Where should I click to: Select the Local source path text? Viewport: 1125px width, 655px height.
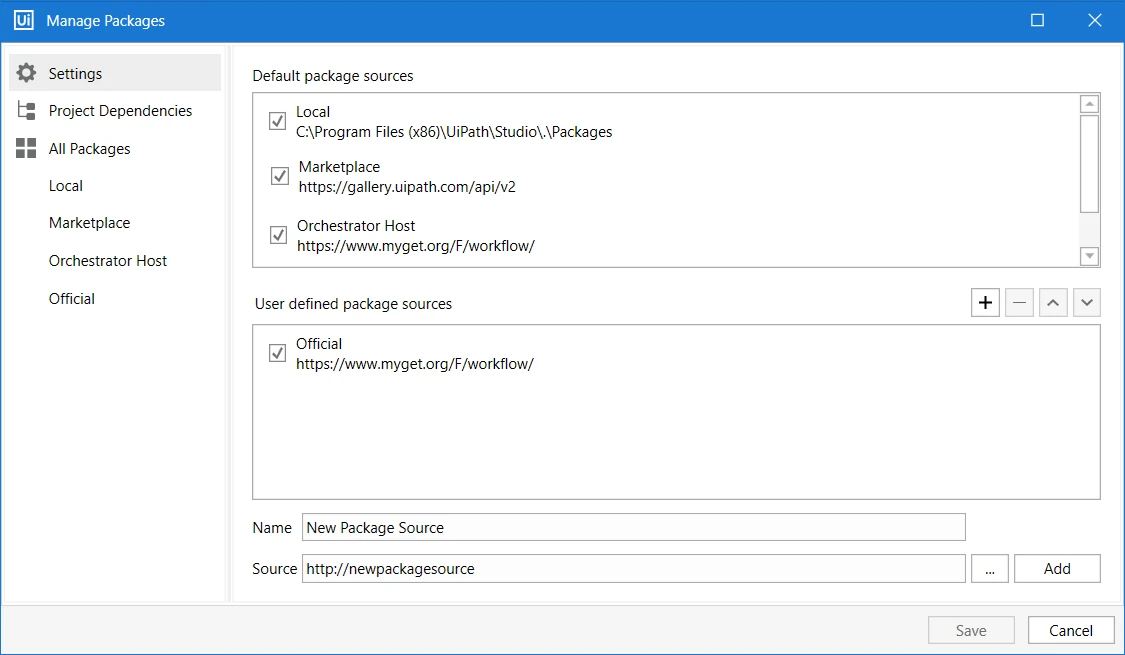pos(454,132)
